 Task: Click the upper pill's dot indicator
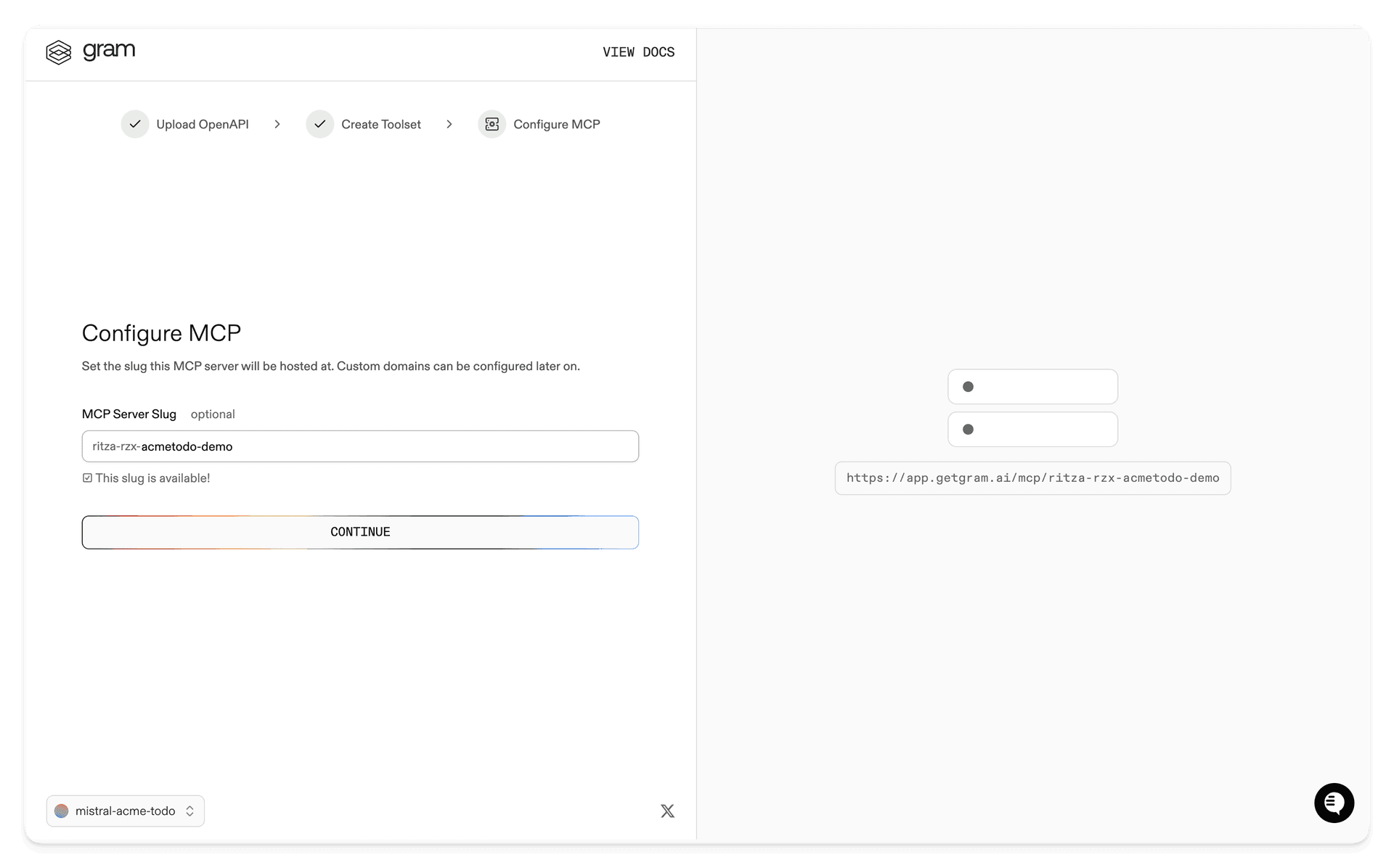pyautogui.click(x=969, y=387)
